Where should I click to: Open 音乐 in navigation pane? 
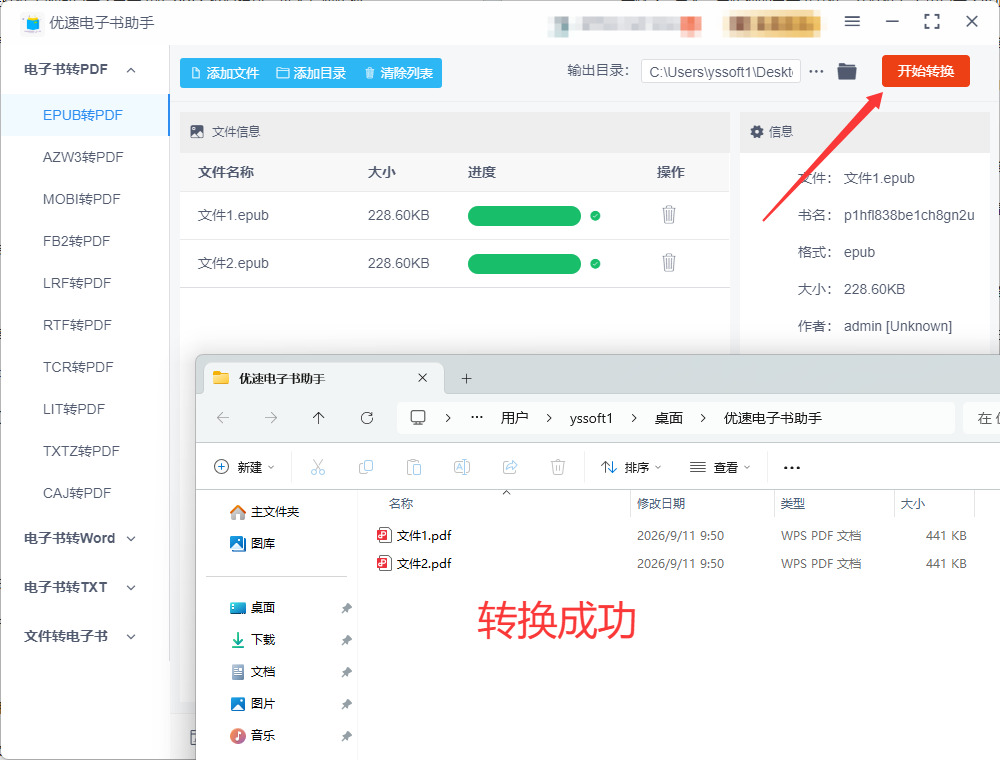(x=253, y=735)
